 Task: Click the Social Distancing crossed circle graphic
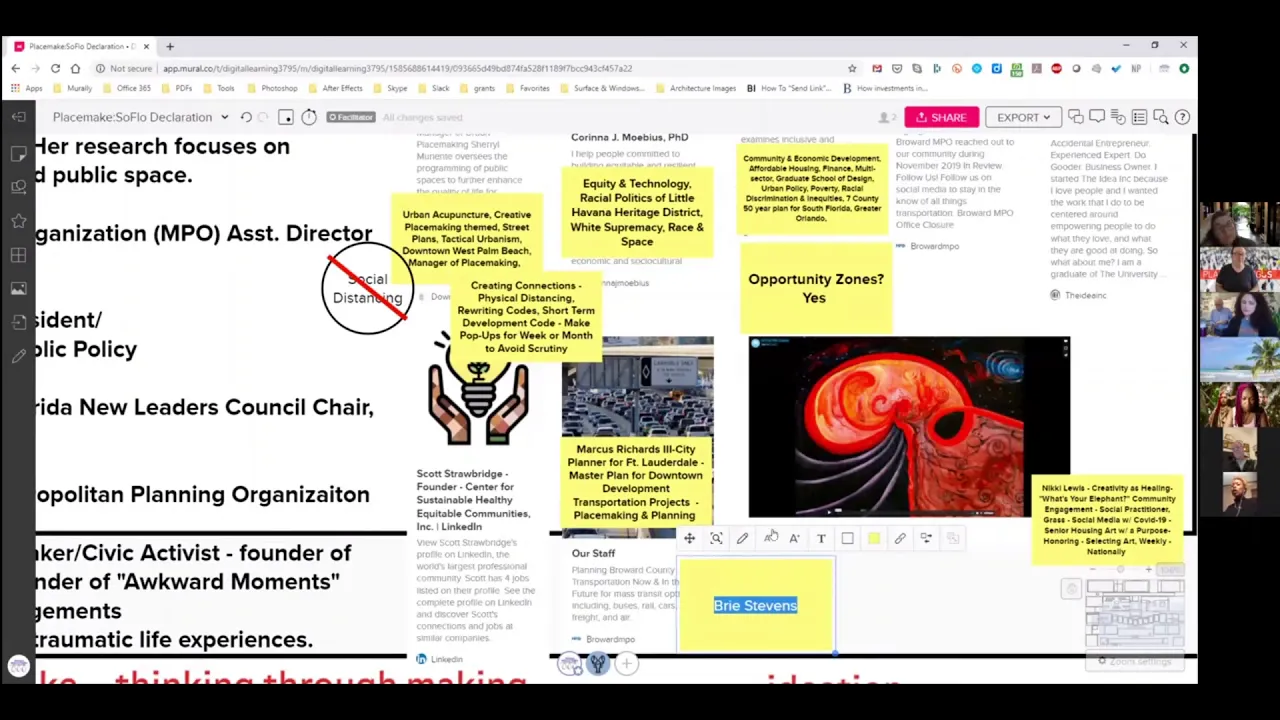[367, 288]
